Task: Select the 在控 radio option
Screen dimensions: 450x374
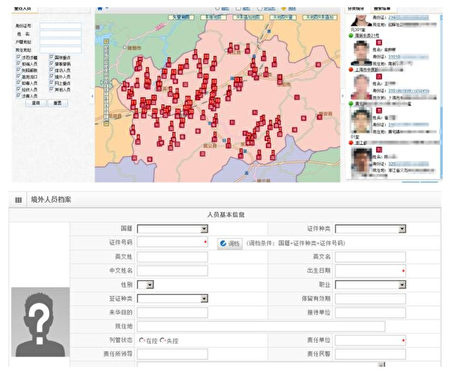Action: 142,340
